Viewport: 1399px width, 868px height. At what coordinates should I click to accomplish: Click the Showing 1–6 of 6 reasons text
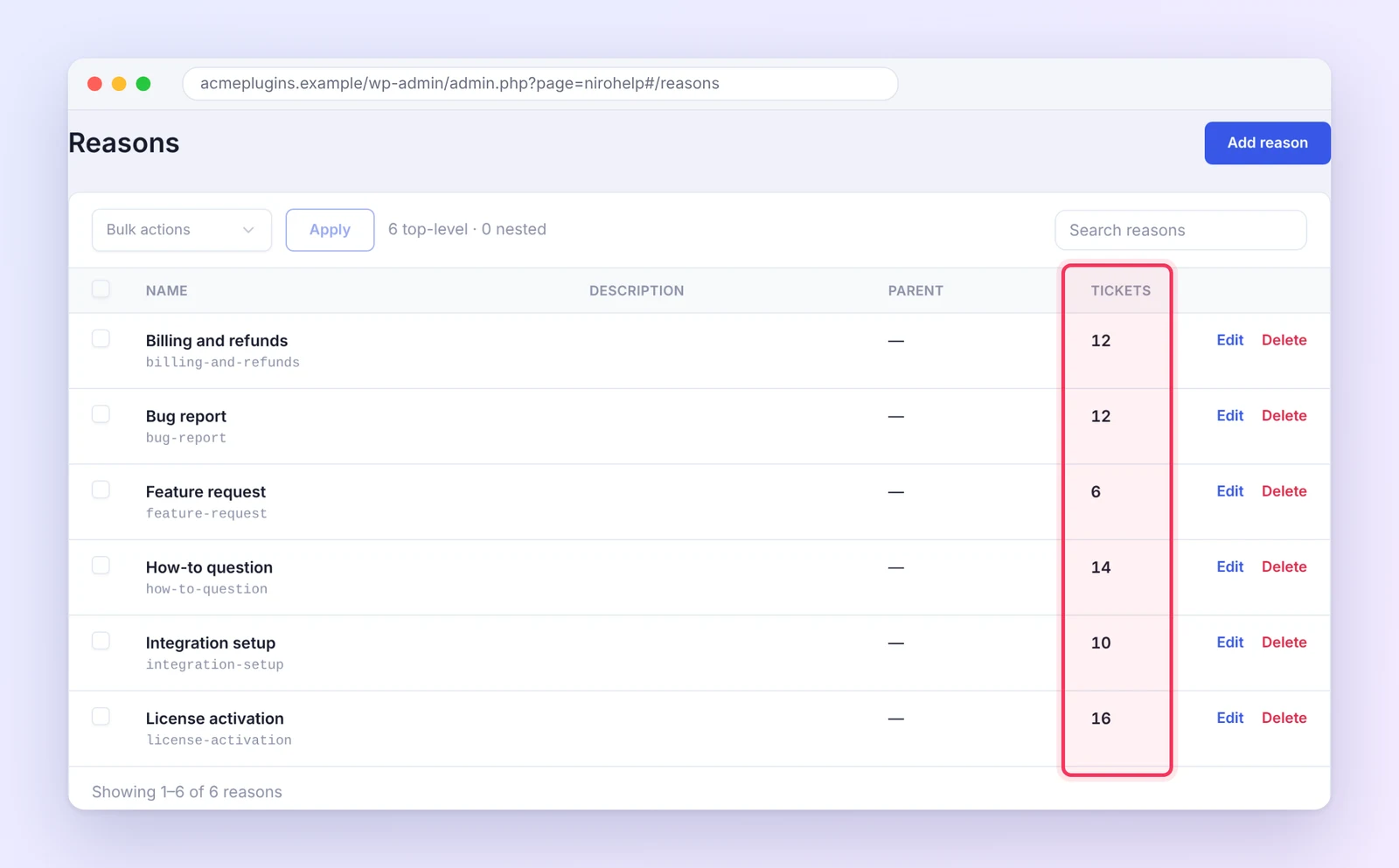click(187, 792)
